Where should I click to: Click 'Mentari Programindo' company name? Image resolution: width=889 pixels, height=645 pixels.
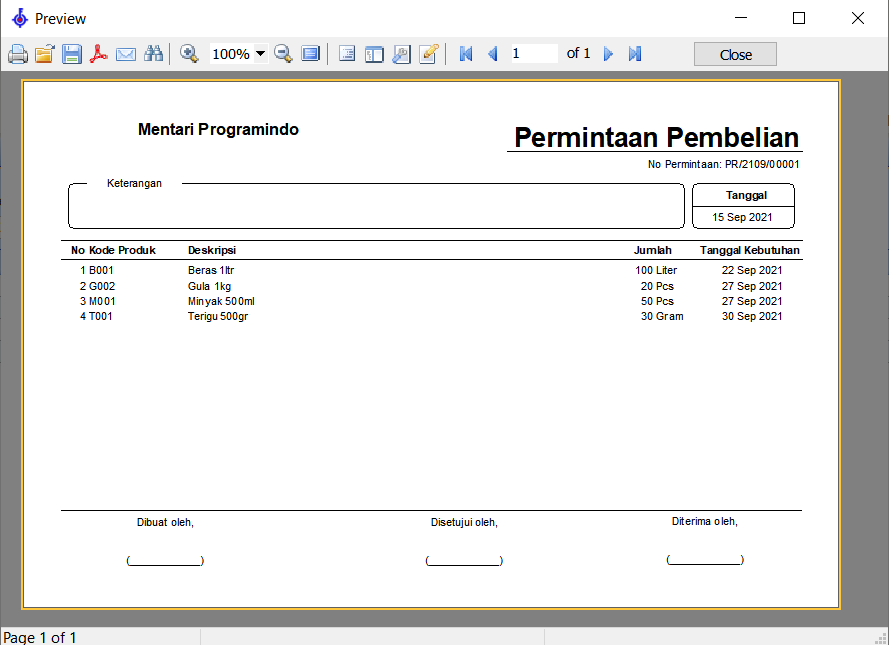click(218, 129)
